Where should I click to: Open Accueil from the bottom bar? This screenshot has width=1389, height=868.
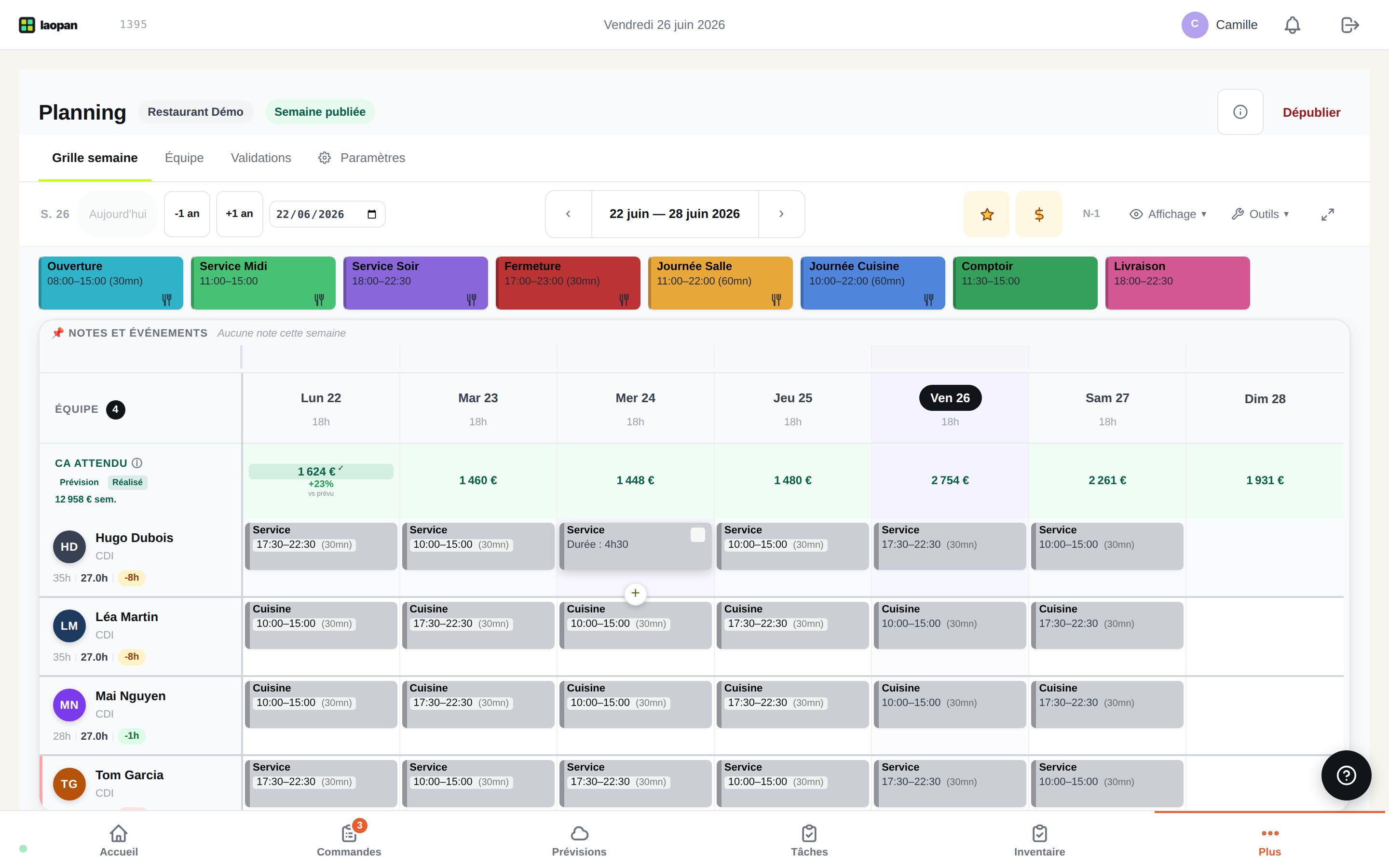[x=119, y=841]
